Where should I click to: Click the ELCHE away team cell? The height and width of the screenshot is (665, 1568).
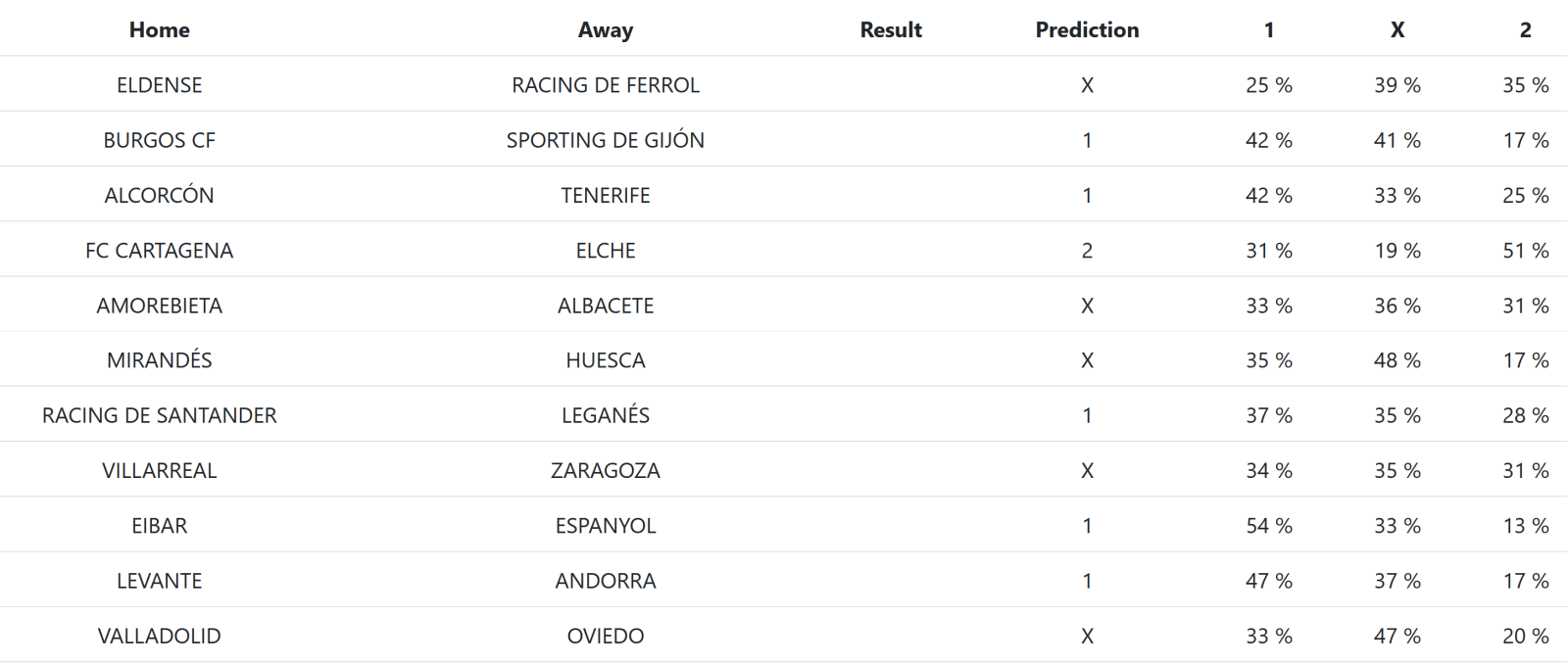pyautogui.click(x=605, y=251)
